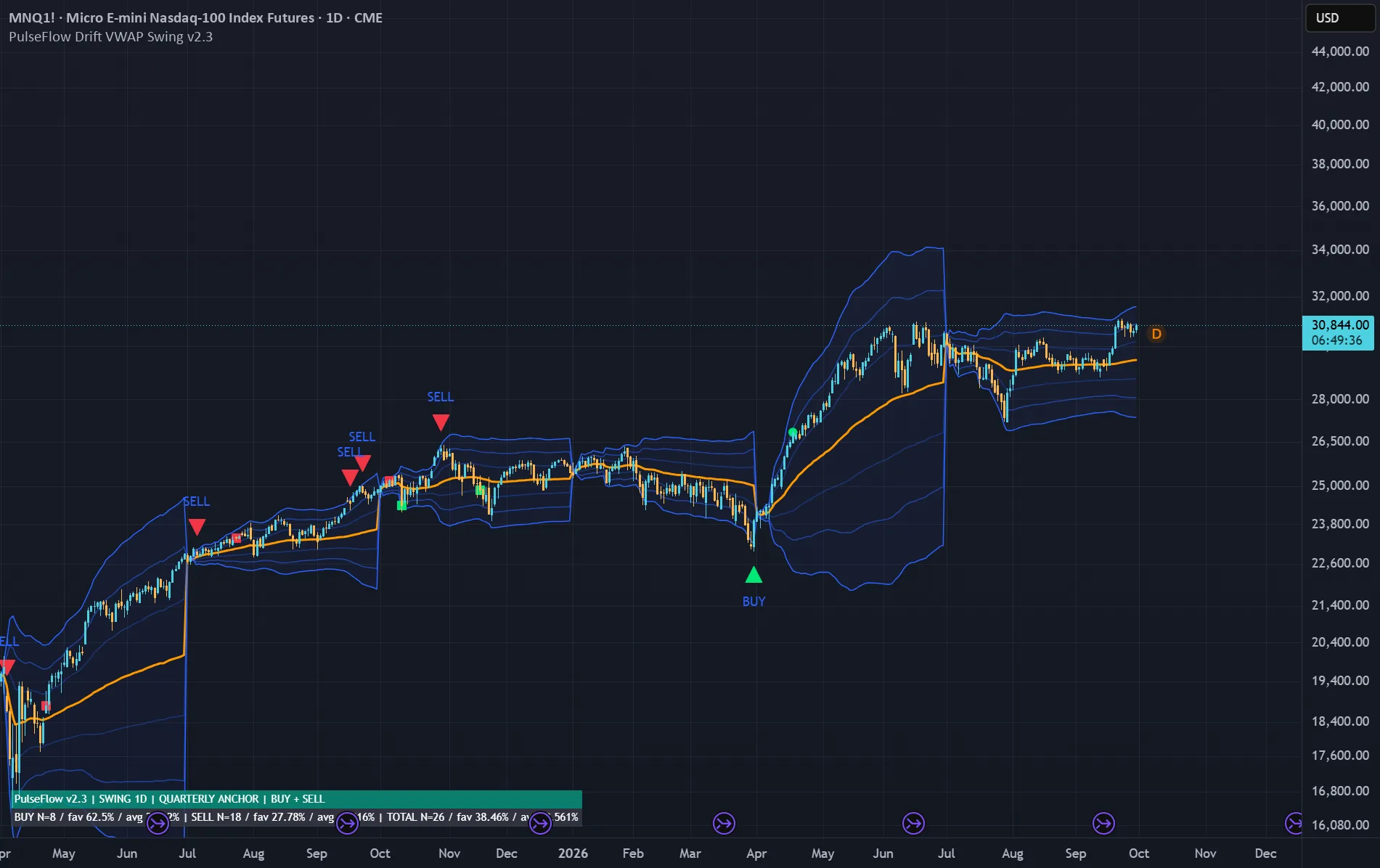Open the purple rollover icon just before Apr

pos(724,823)
